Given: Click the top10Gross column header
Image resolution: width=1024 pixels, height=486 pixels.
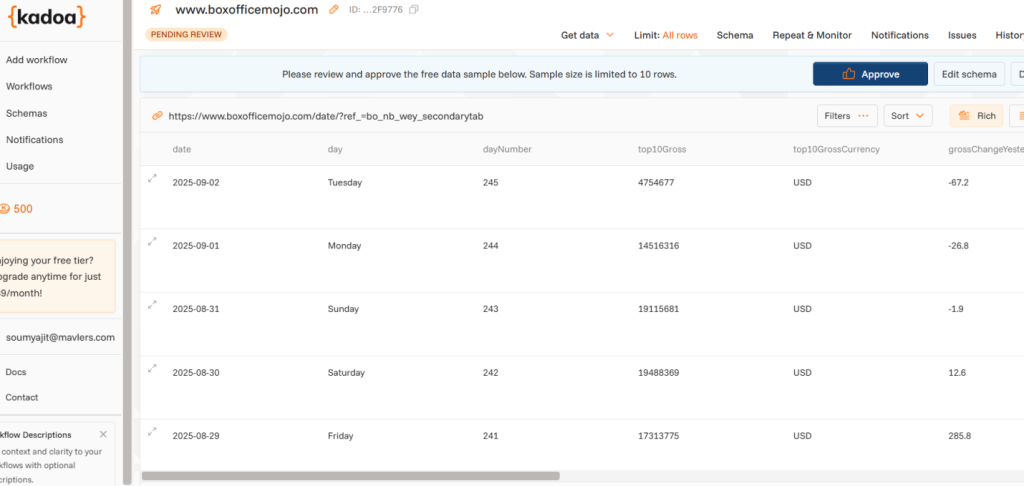Looking at the screenshot, I should tap(662, 149).
